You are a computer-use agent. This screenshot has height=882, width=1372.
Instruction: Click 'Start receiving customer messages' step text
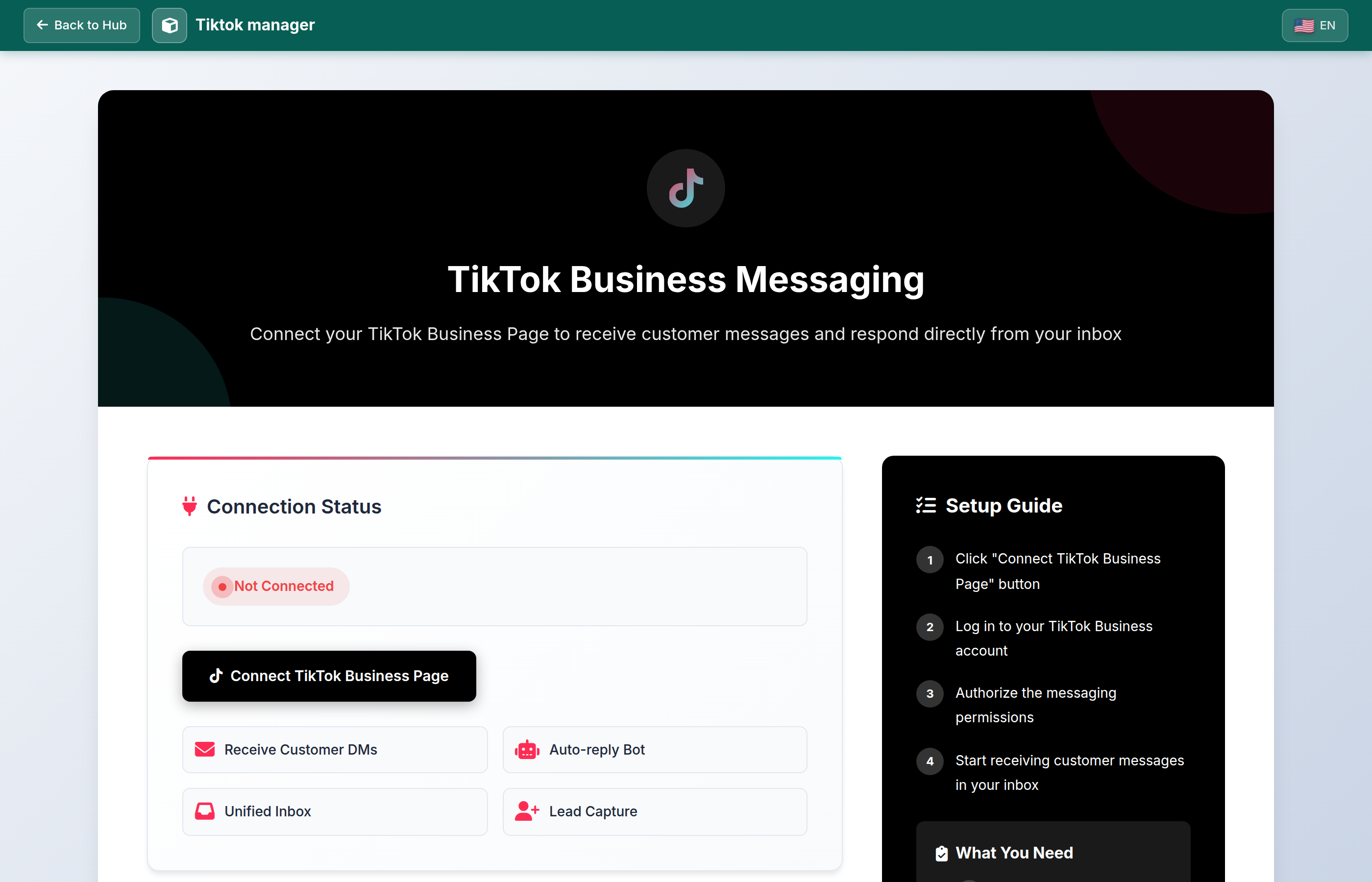click(x=1069, y=772)
